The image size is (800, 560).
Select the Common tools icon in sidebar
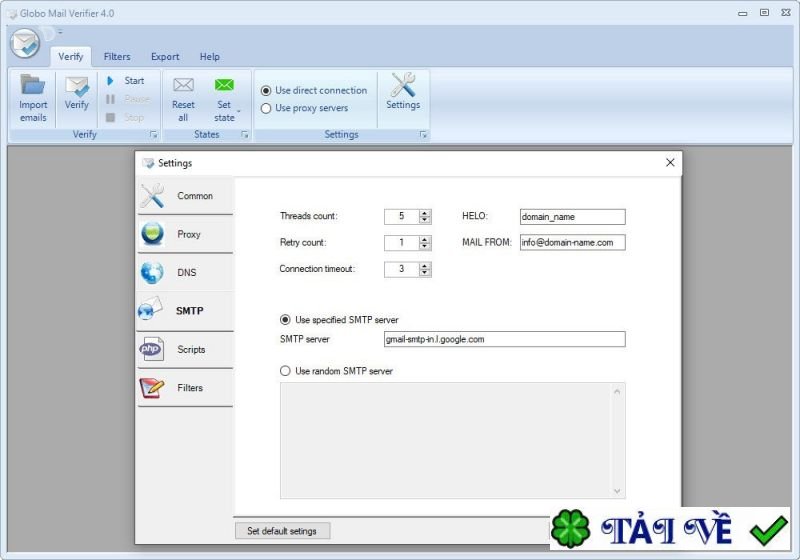(152, 196)
